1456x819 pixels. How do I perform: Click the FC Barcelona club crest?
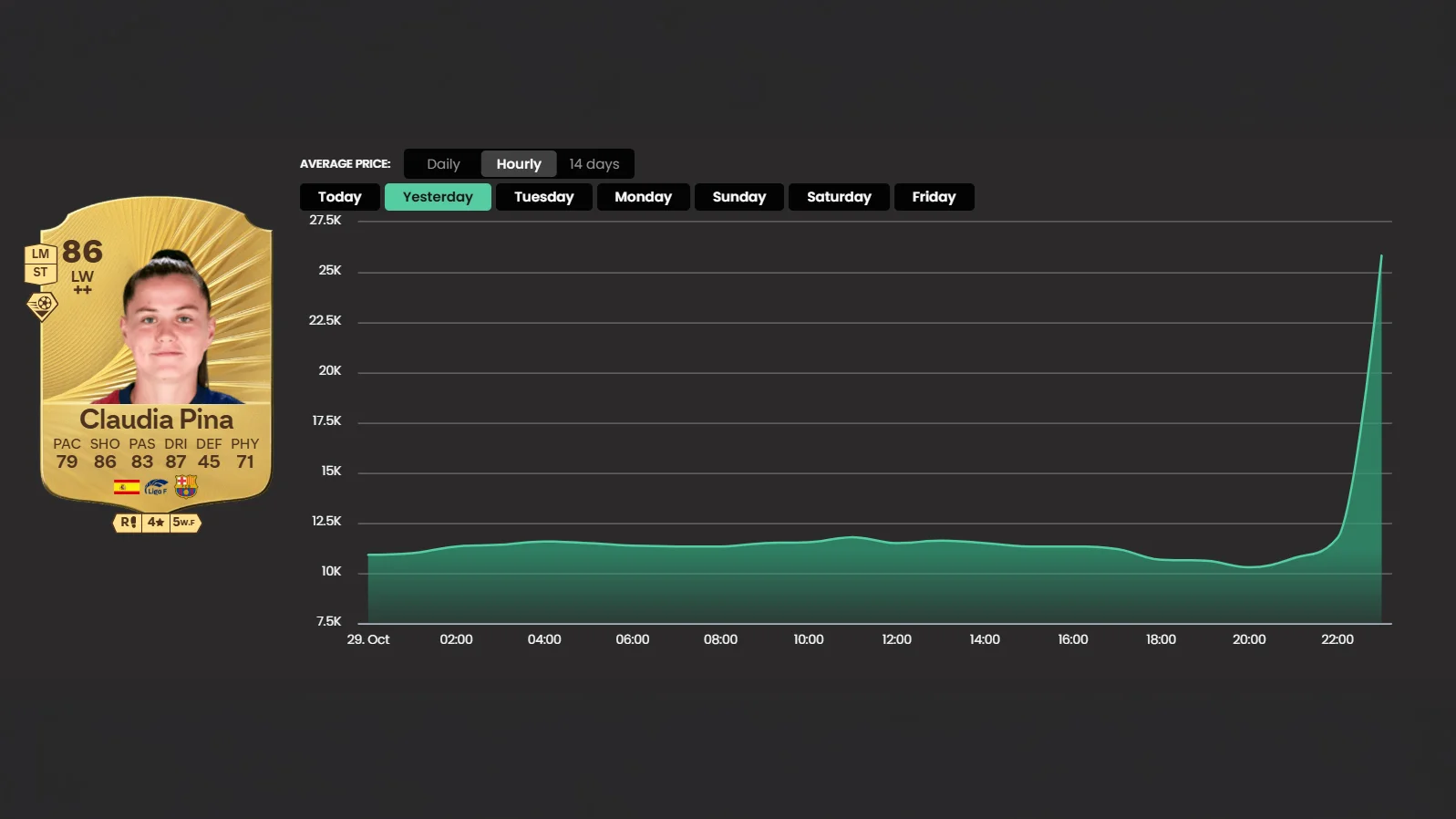point(186,486)
